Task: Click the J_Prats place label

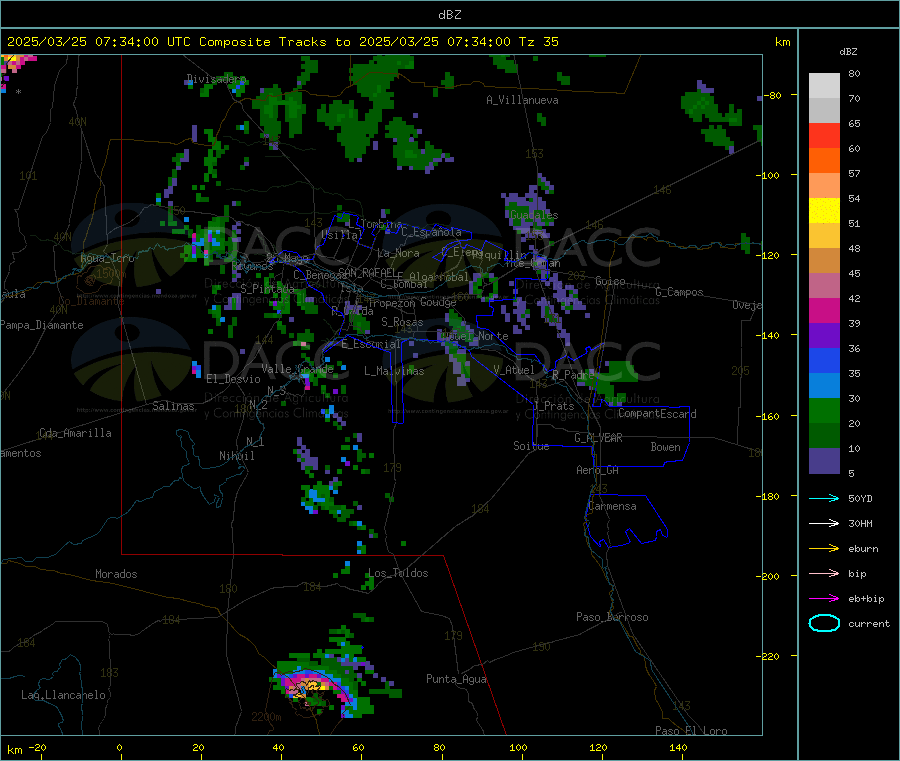Action: [x=553, y=406]
